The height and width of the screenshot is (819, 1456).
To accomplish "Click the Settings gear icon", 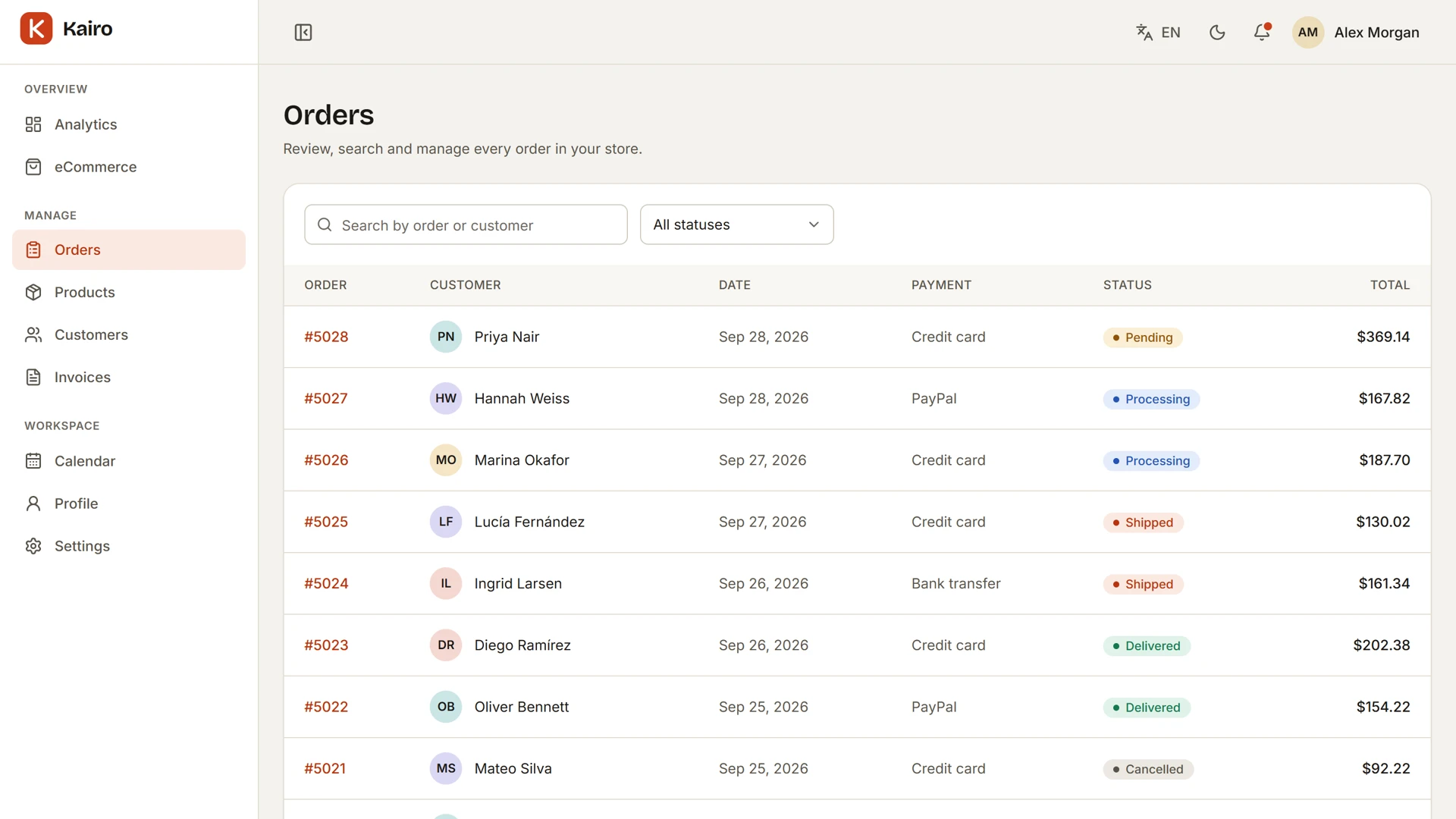I will (x=33, y=546).
